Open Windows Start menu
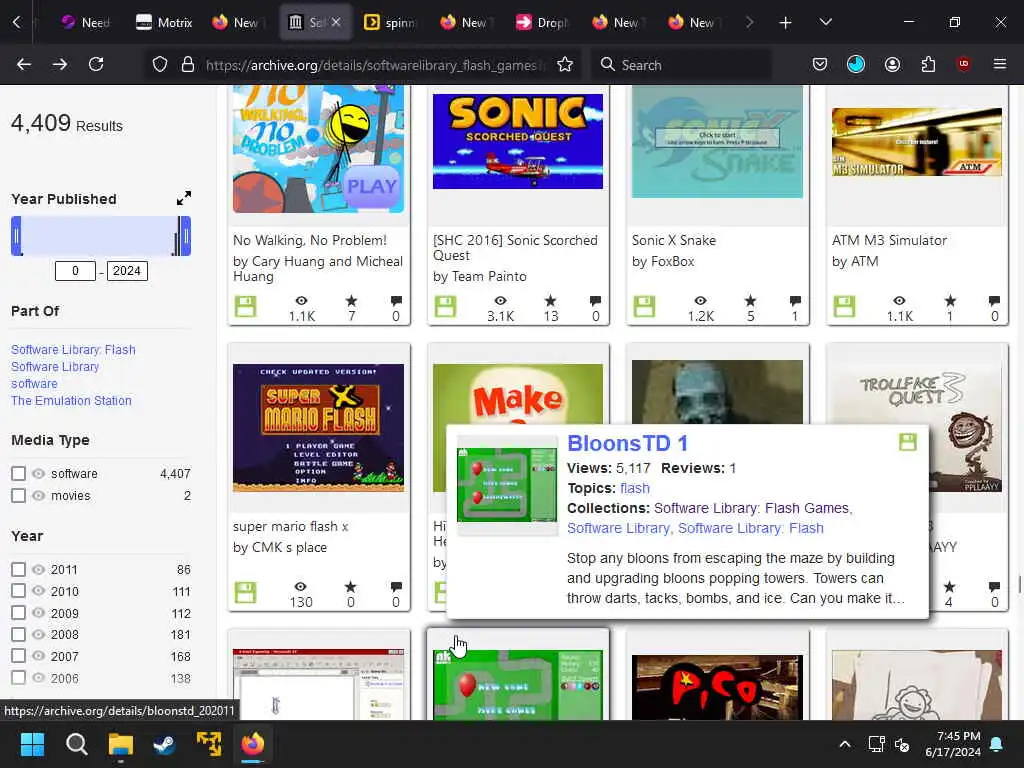Screen dimensions: 1024x768 32,744
